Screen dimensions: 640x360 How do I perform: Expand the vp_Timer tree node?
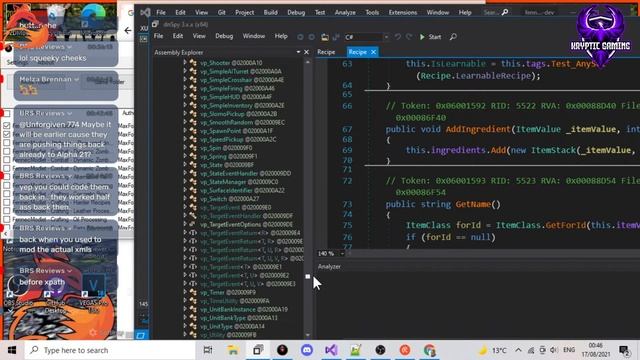pos(185,292)
